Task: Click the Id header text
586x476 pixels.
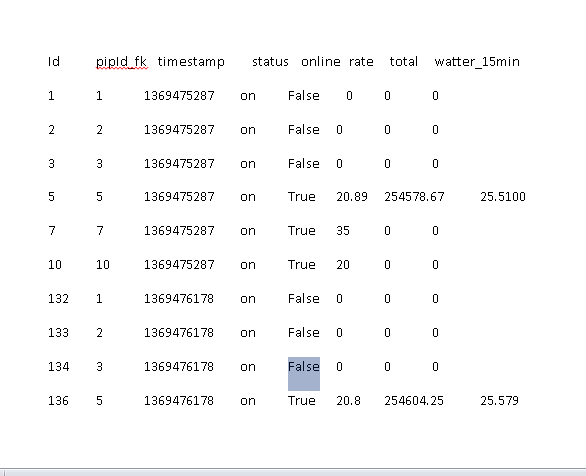Action: point(54,62)
